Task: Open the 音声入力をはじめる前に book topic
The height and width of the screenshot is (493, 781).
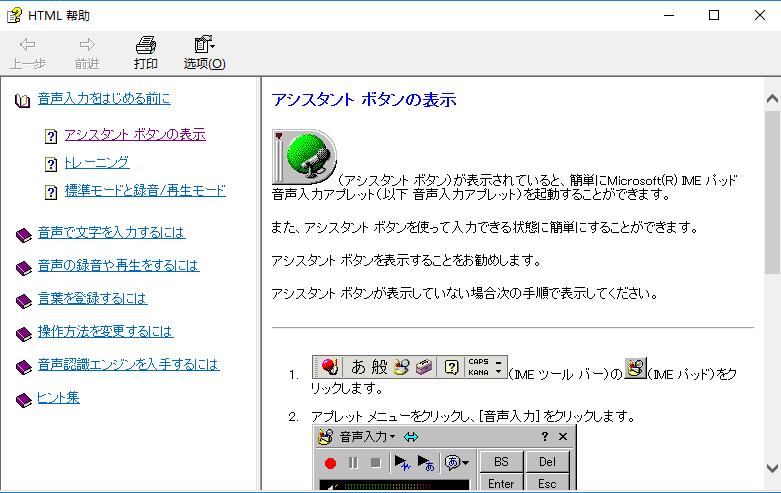Action: [x=104, y=98]
